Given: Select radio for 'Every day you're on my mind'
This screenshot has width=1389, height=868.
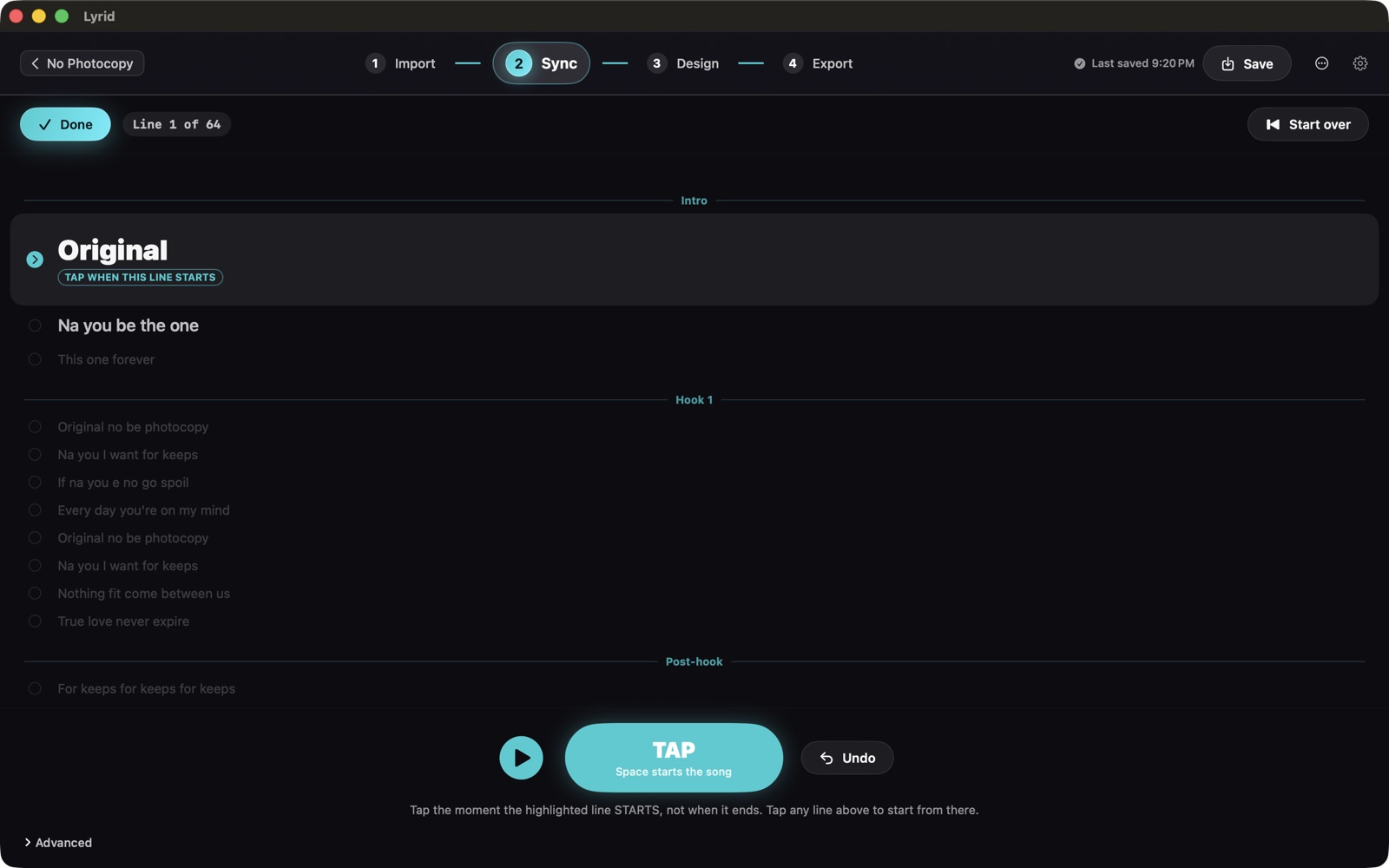Looking at the screenshot, I should pyautogui.click(x=35, y=510).
